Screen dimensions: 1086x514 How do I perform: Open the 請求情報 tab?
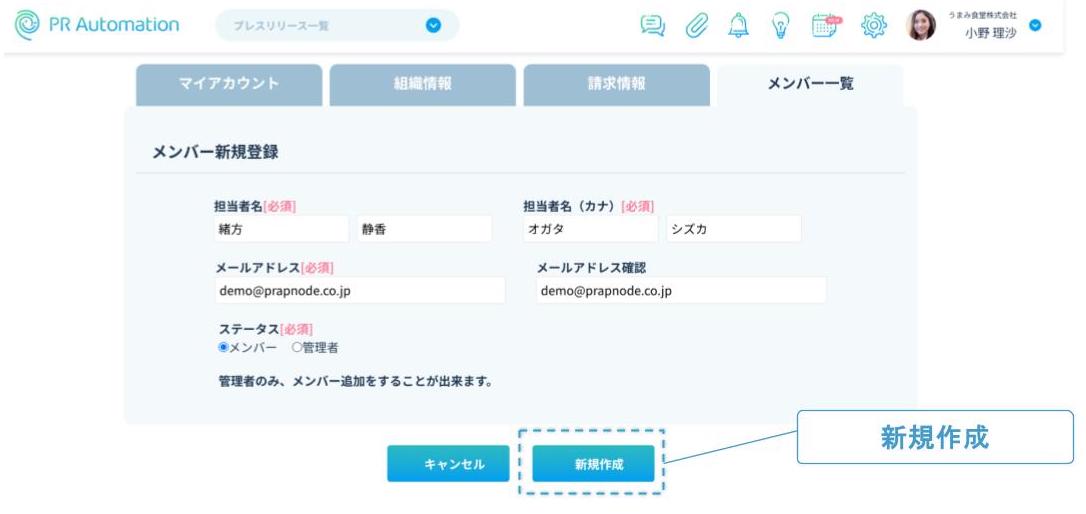616,85
